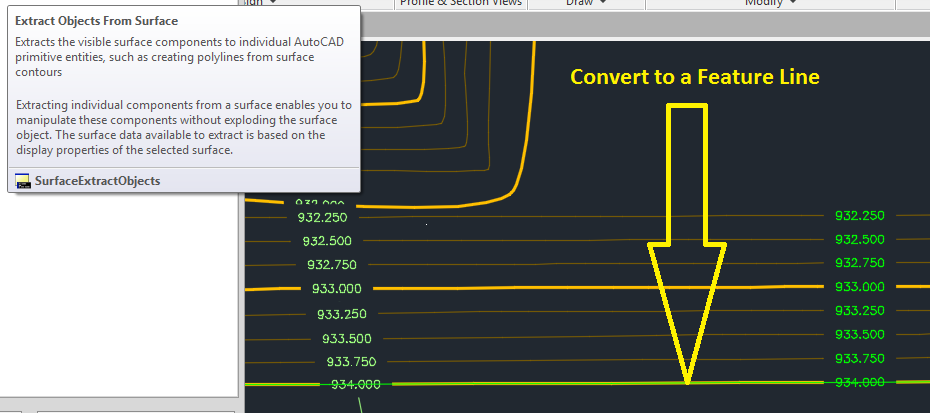Click the Extract Objects From Surface tooltip title
Screen dimensions: 930x413
point(96,21)
